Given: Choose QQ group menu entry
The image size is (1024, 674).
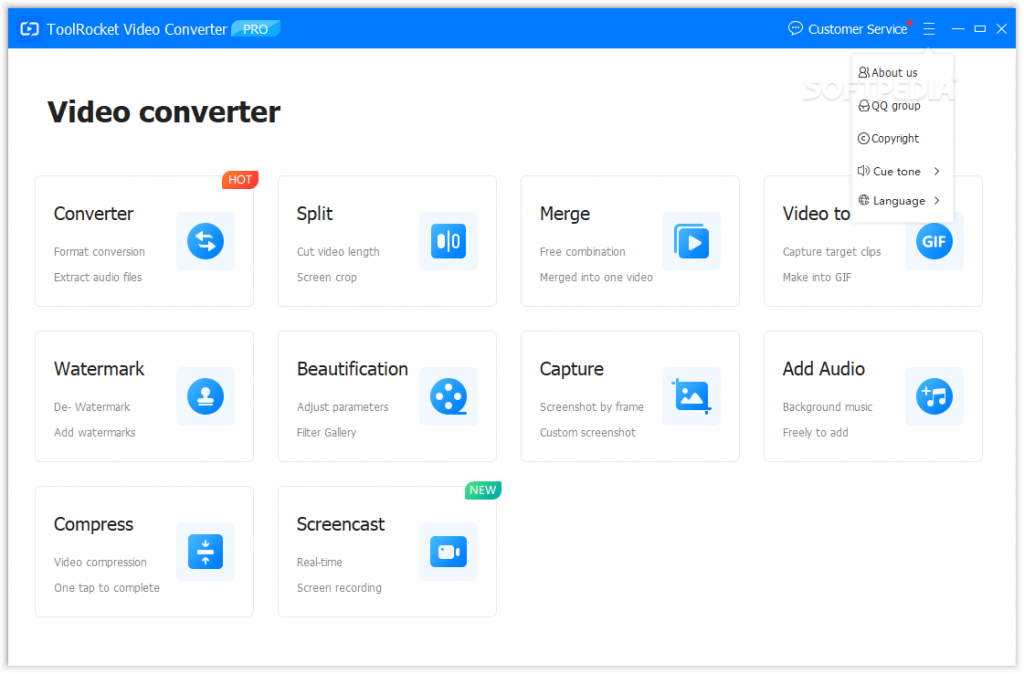Looking at the screenshot, I should (894, 106).
